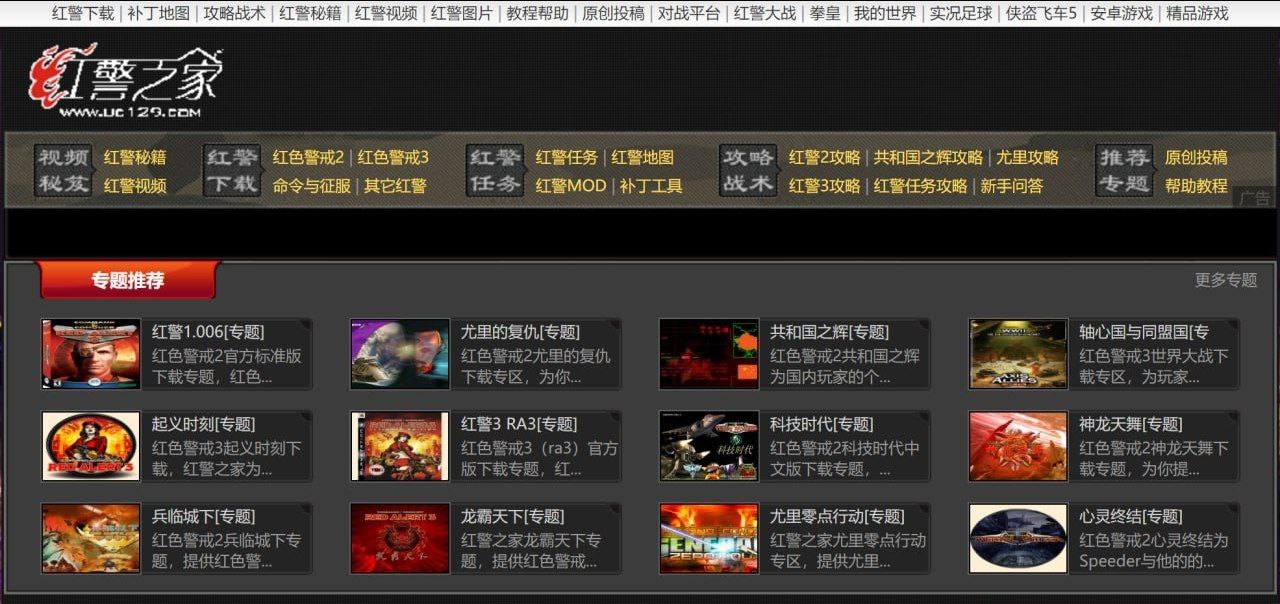Open the 红警任务 nav link

(567, 157)
